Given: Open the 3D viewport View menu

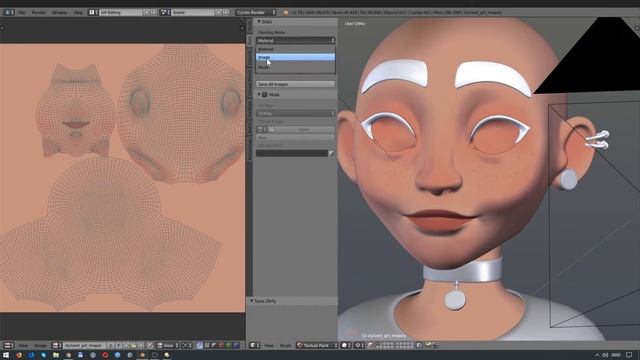Looking at the screenshot, I should [x=269, y=345].
